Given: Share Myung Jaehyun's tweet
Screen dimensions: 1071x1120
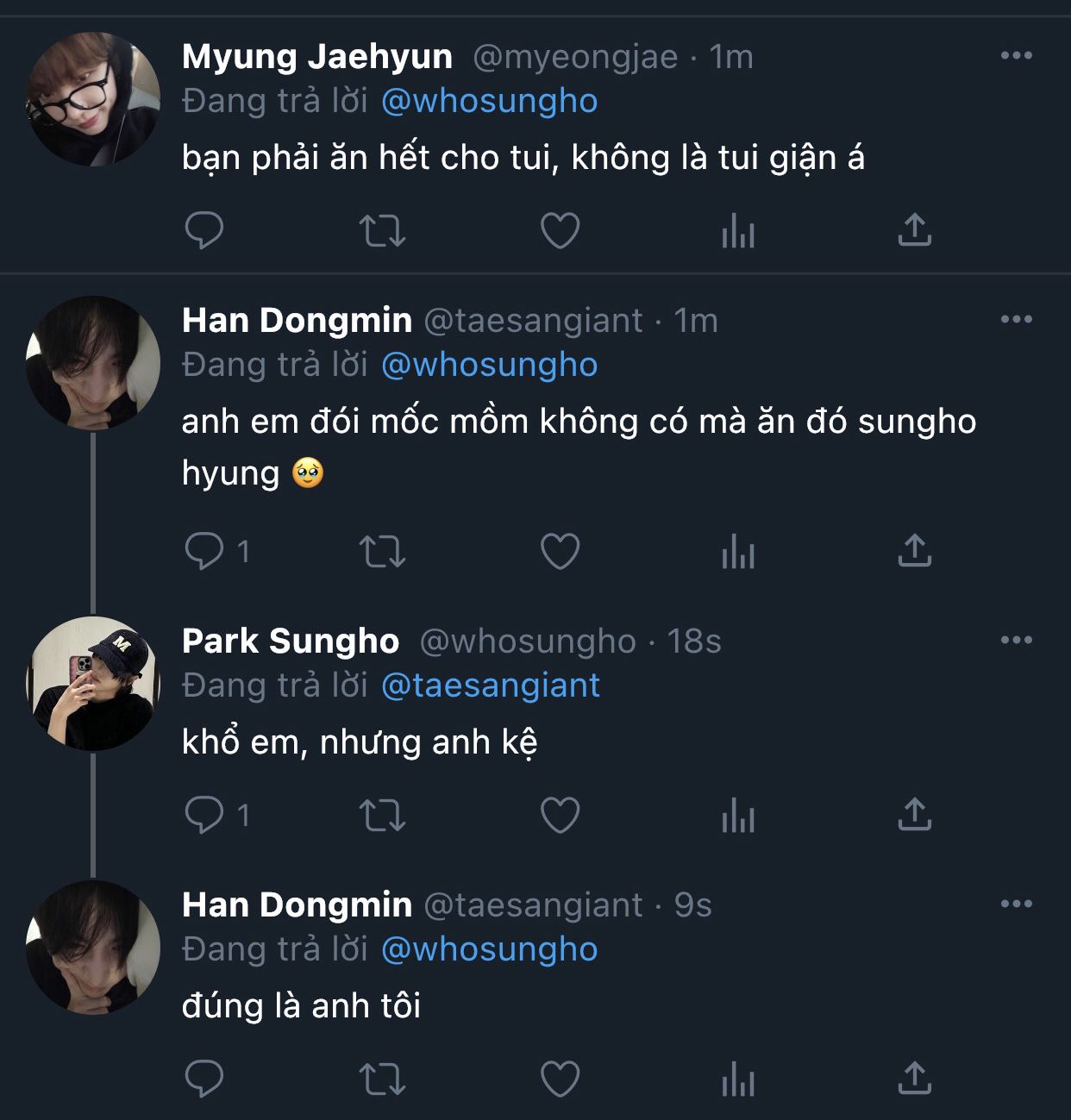Looking at the screenshot, I should tap(915, 230).
